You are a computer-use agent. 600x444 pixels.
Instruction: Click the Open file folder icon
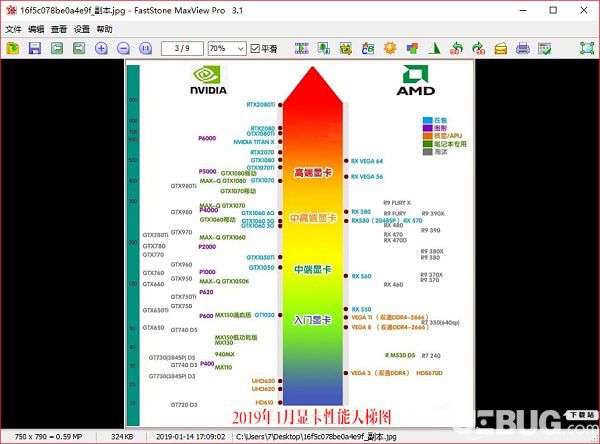[13, 48]
